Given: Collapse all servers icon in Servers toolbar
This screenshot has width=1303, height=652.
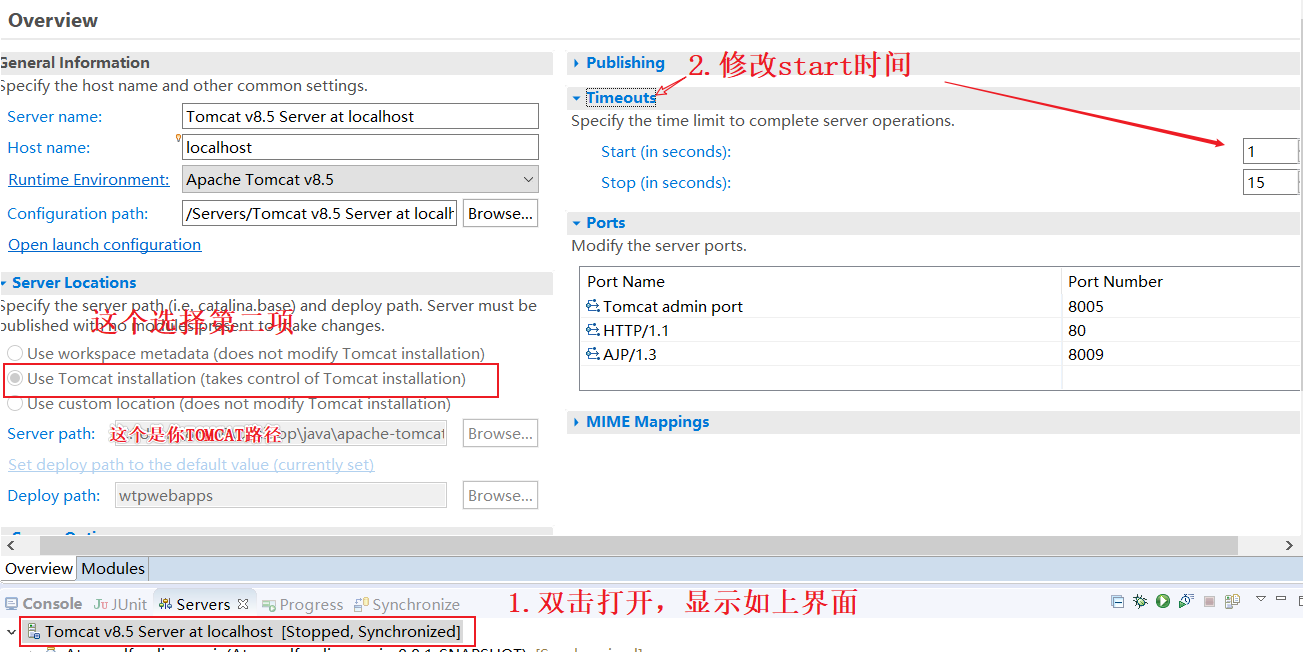Looking at the screenshot, I should point(1117,602).
